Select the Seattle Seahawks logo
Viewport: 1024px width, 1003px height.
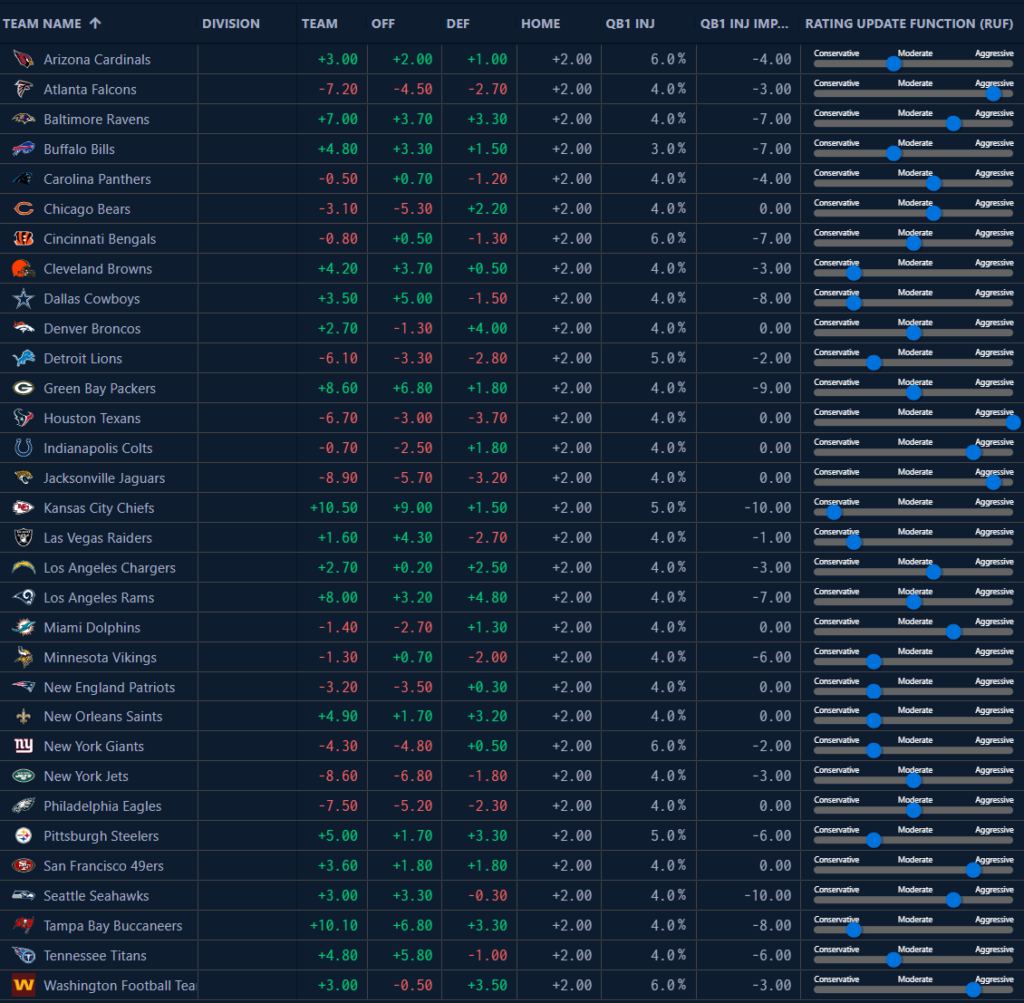click(x=24, y=896)
